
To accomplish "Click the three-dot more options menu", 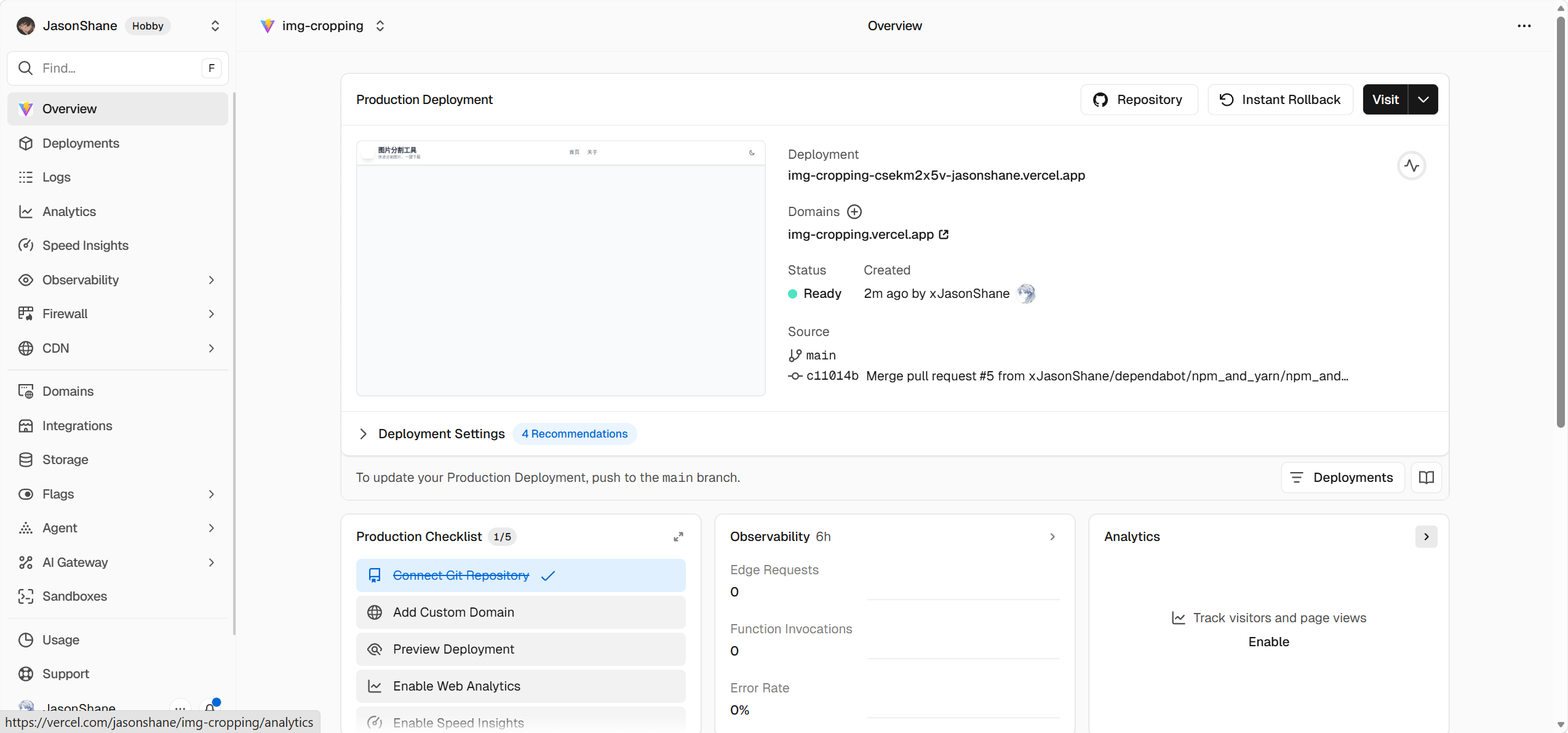I will pos(1524,26).
